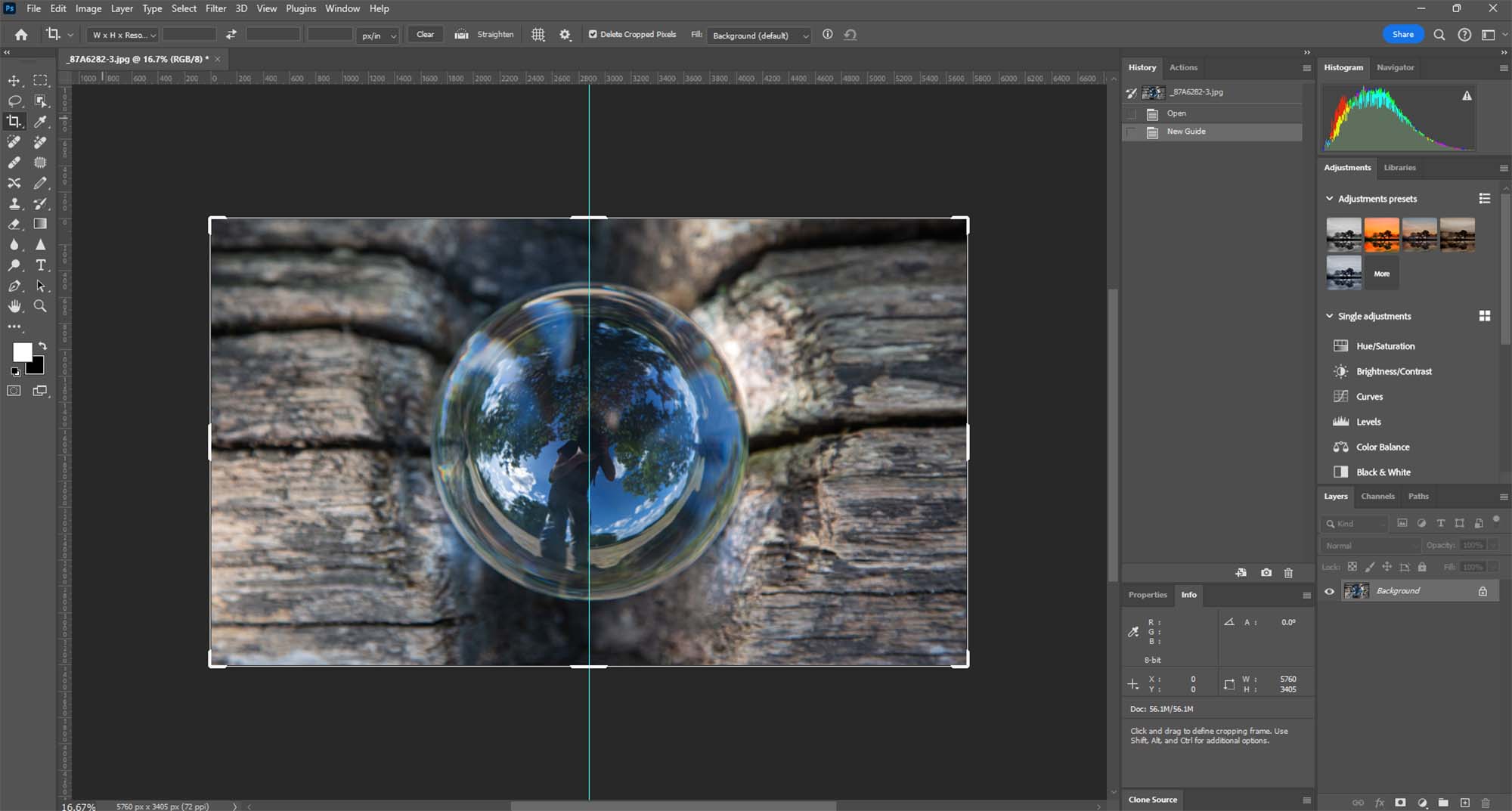
Task: Show More adjustment presets
Action: 1382,274
